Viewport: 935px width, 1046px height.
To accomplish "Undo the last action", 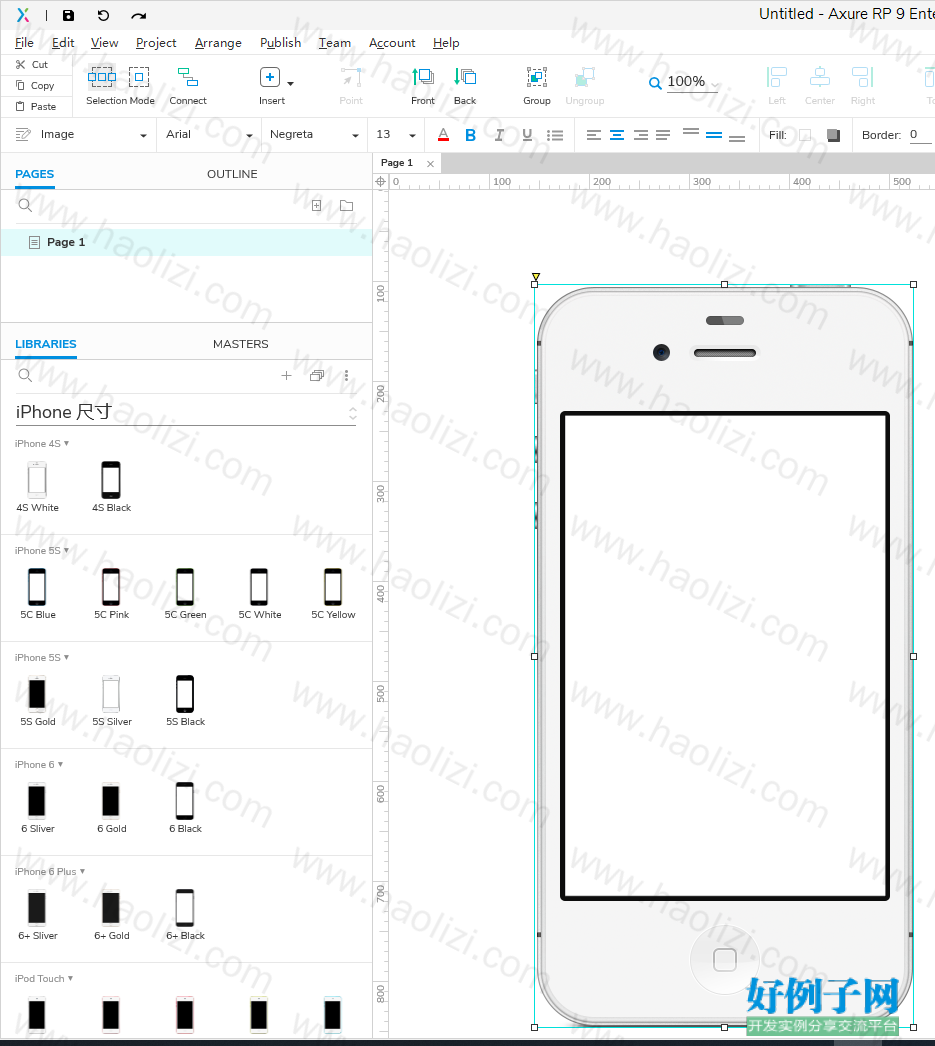I will click(103, 15).
